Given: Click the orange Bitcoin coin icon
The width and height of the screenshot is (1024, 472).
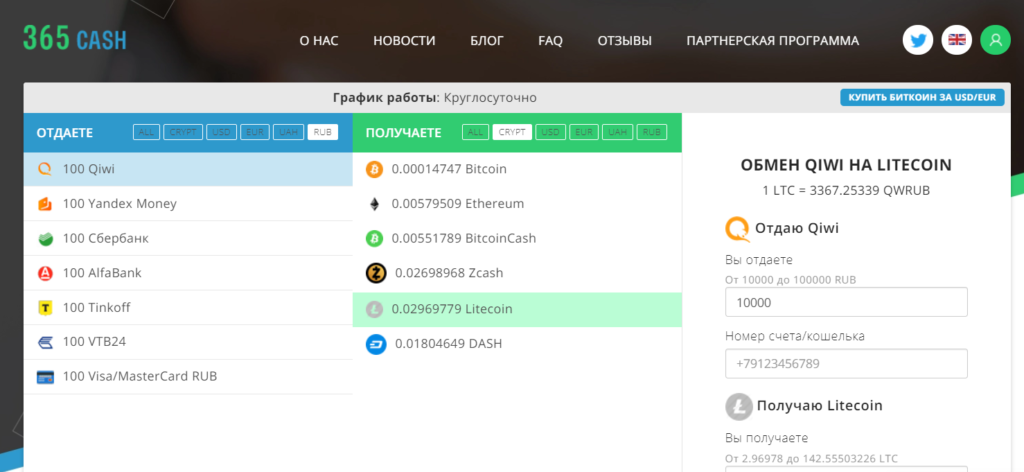Looking at the screenshot, I should (374, 169).
